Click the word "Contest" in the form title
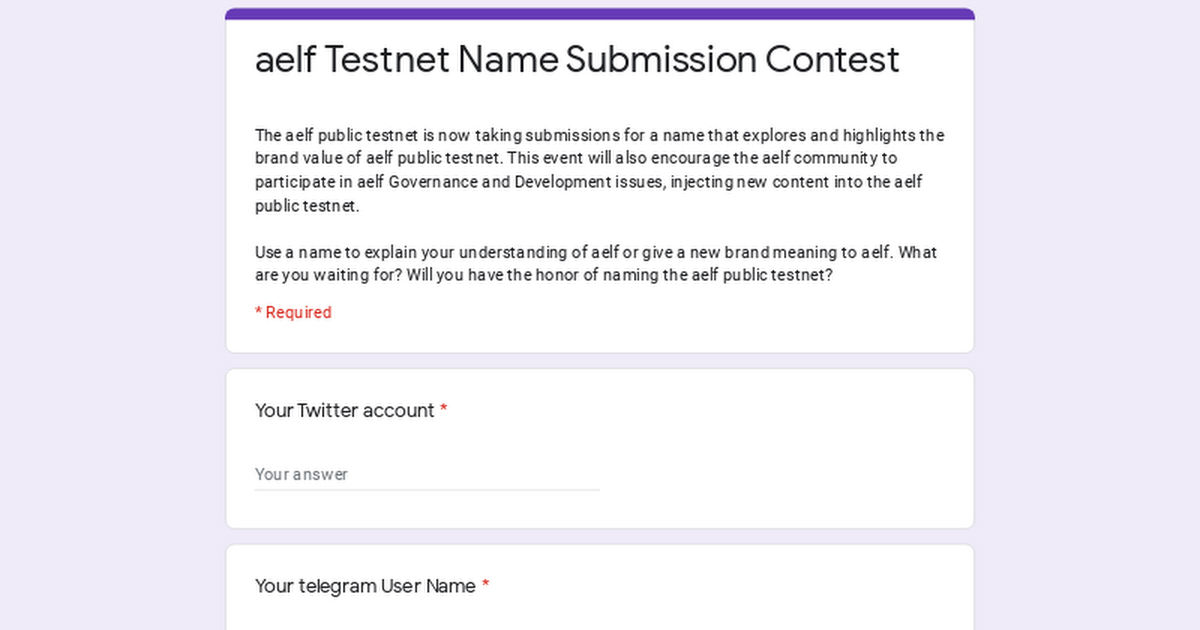1200x630 pixels. pyautogui.click(x=832, y=60)
